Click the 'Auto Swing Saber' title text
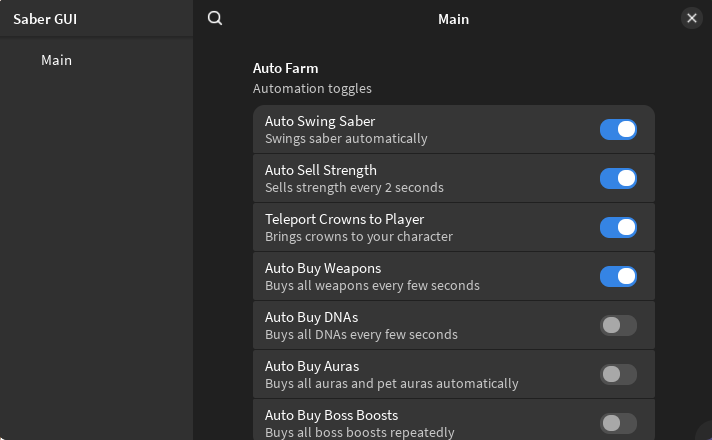Viewport: 712px width, 440px height. (320, 121)
